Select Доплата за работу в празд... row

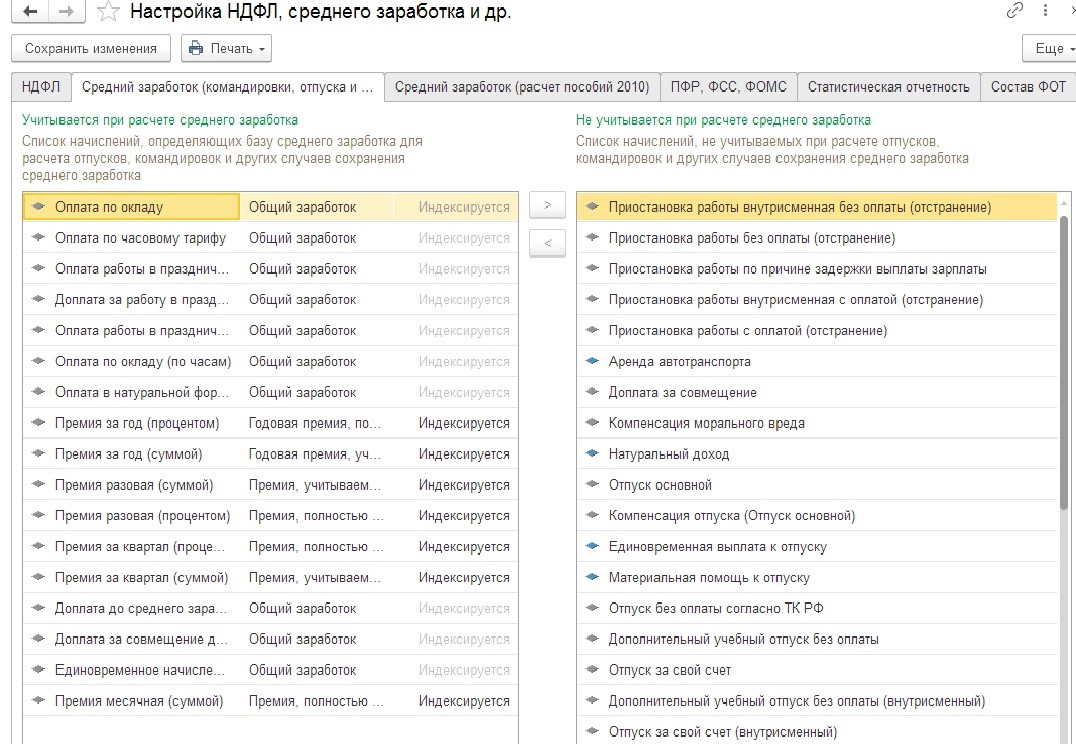coord(270,300)
